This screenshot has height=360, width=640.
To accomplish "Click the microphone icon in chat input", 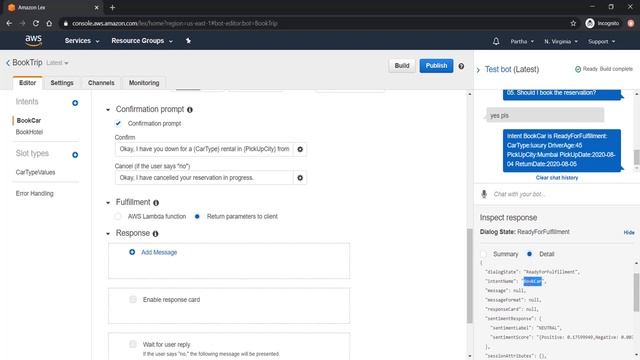I will click(484, 194).
